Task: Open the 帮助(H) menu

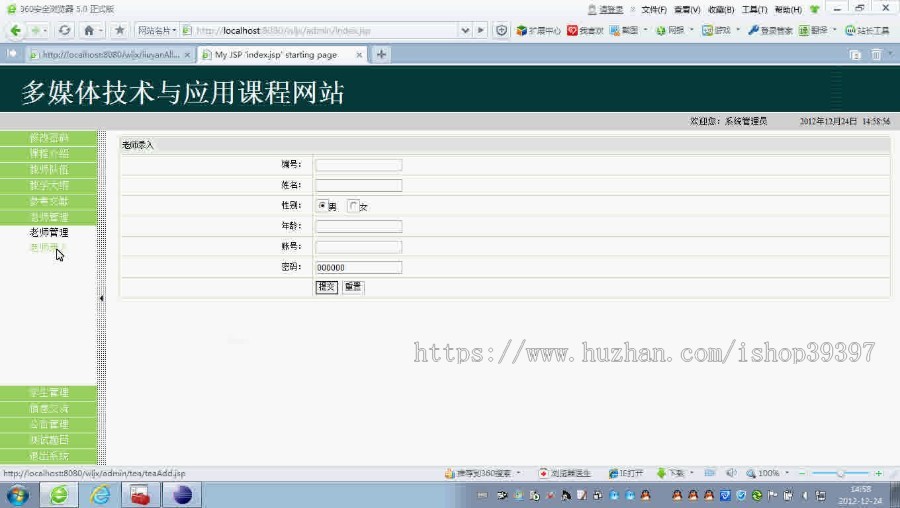Action: (x=788, y=9)
